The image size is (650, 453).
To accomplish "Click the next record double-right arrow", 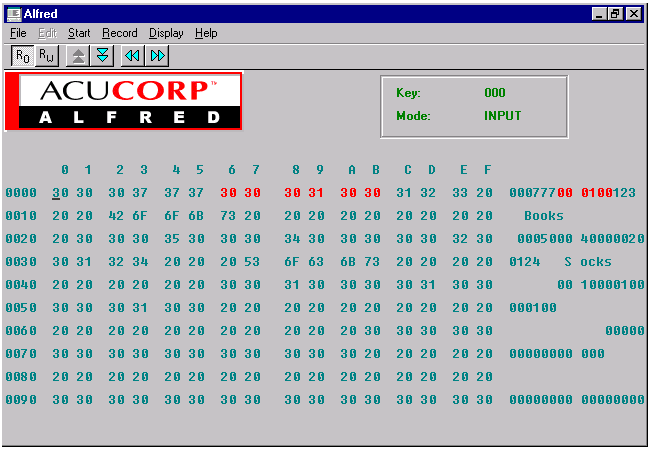I will [x=158, y=54].
